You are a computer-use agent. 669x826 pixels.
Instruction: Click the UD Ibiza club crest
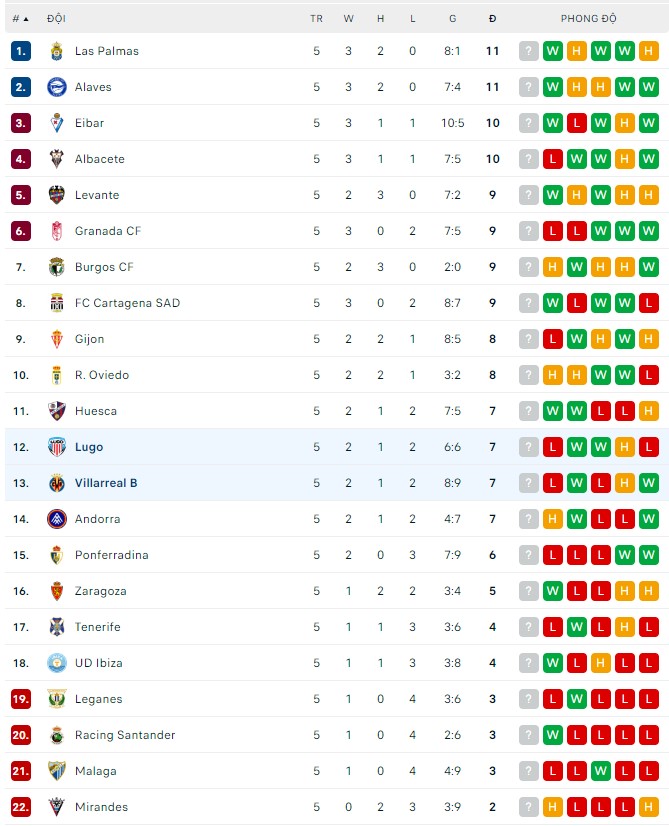pyautogui.click(x=56, y=663)
